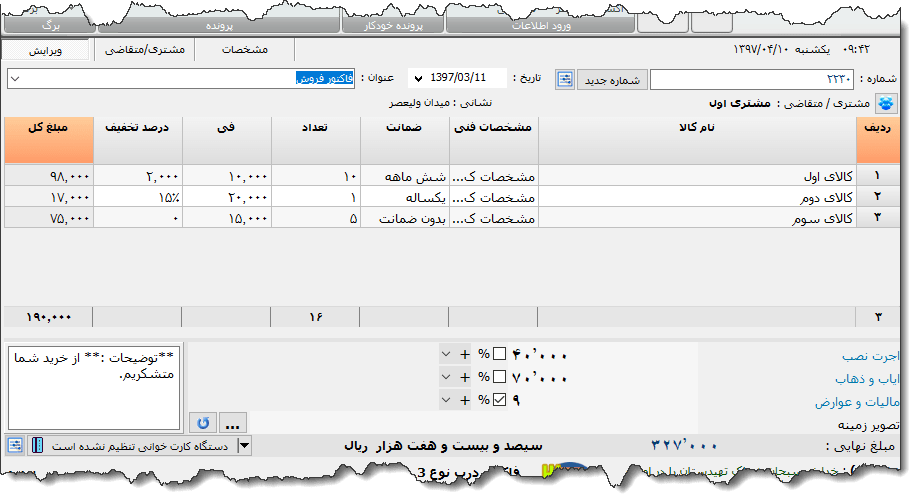This screenshot has height=494, width=910.
Task: Select the کالای سوم row name cell
Action: coord(698,218)
